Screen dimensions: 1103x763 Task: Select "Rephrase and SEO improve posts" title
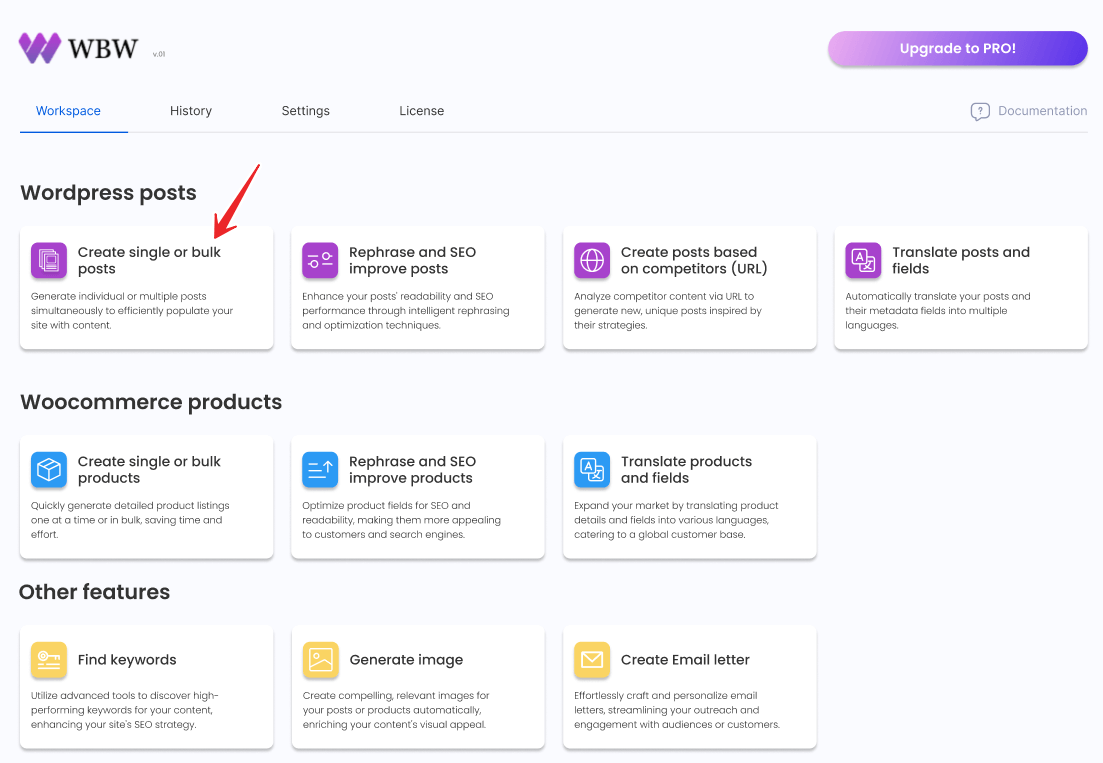(x=412, y=260)
